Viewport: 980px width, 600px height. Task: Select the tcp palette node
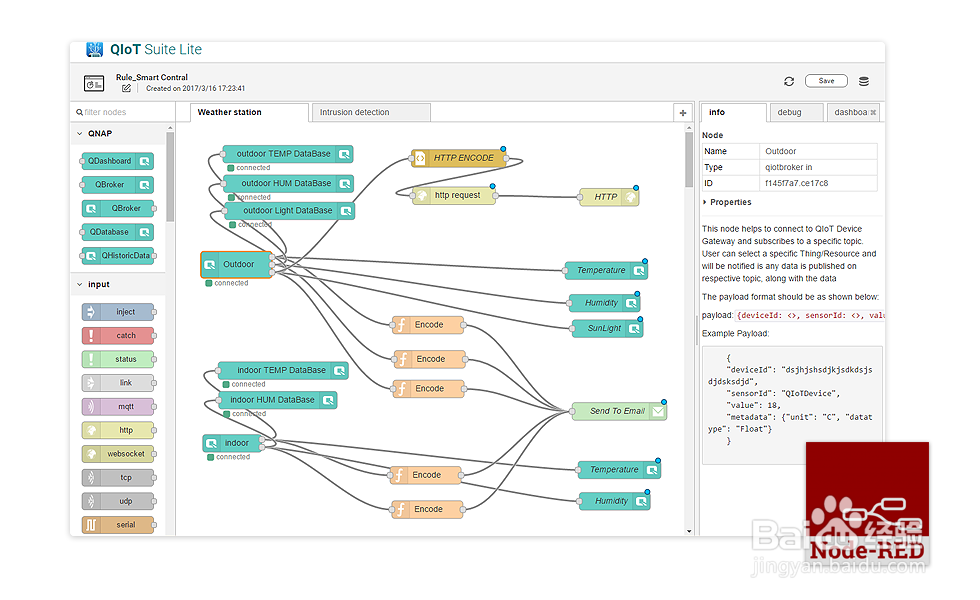[118, 478]
